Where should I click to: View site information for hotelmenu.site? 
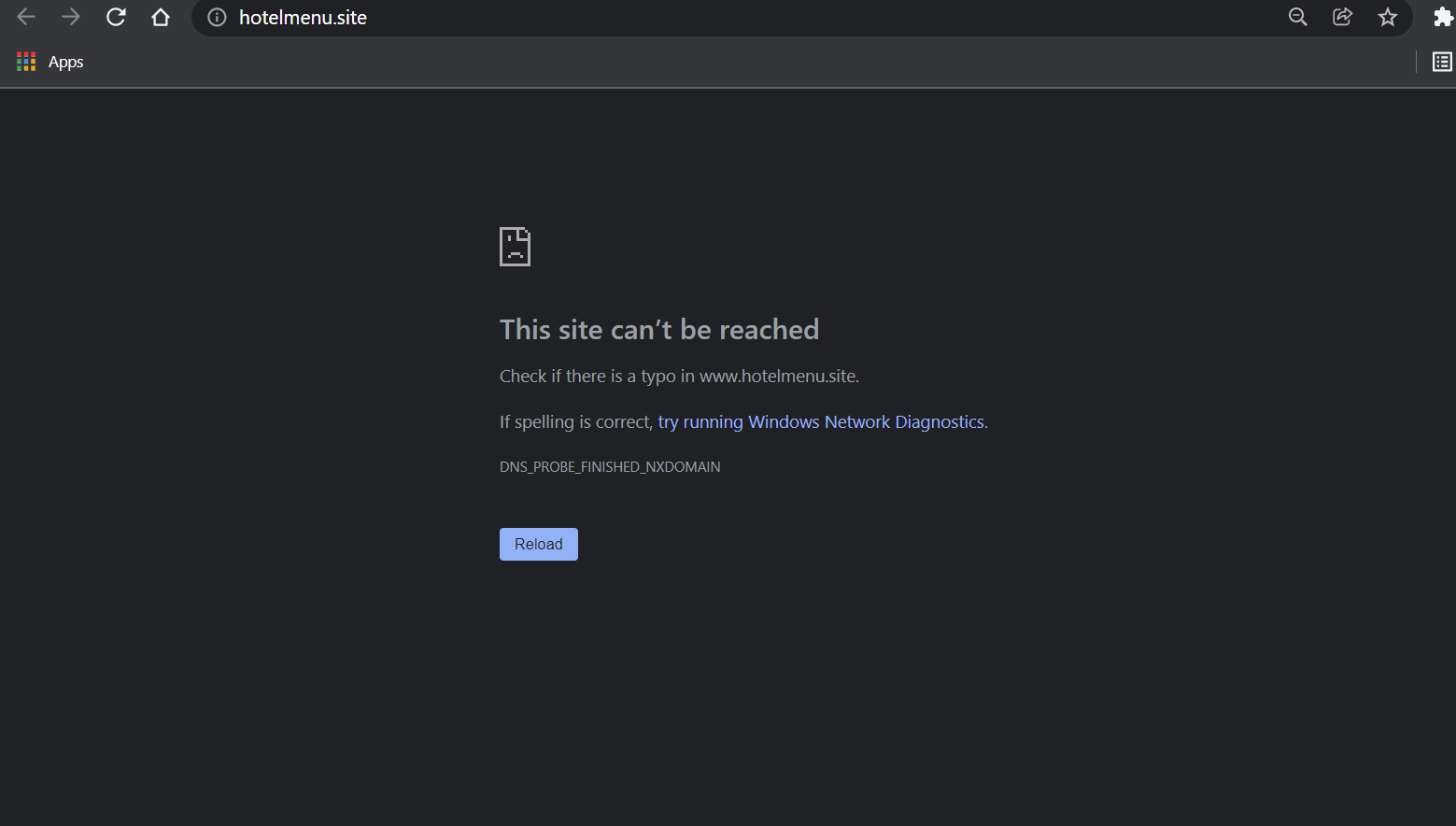[x=217, y=18]
